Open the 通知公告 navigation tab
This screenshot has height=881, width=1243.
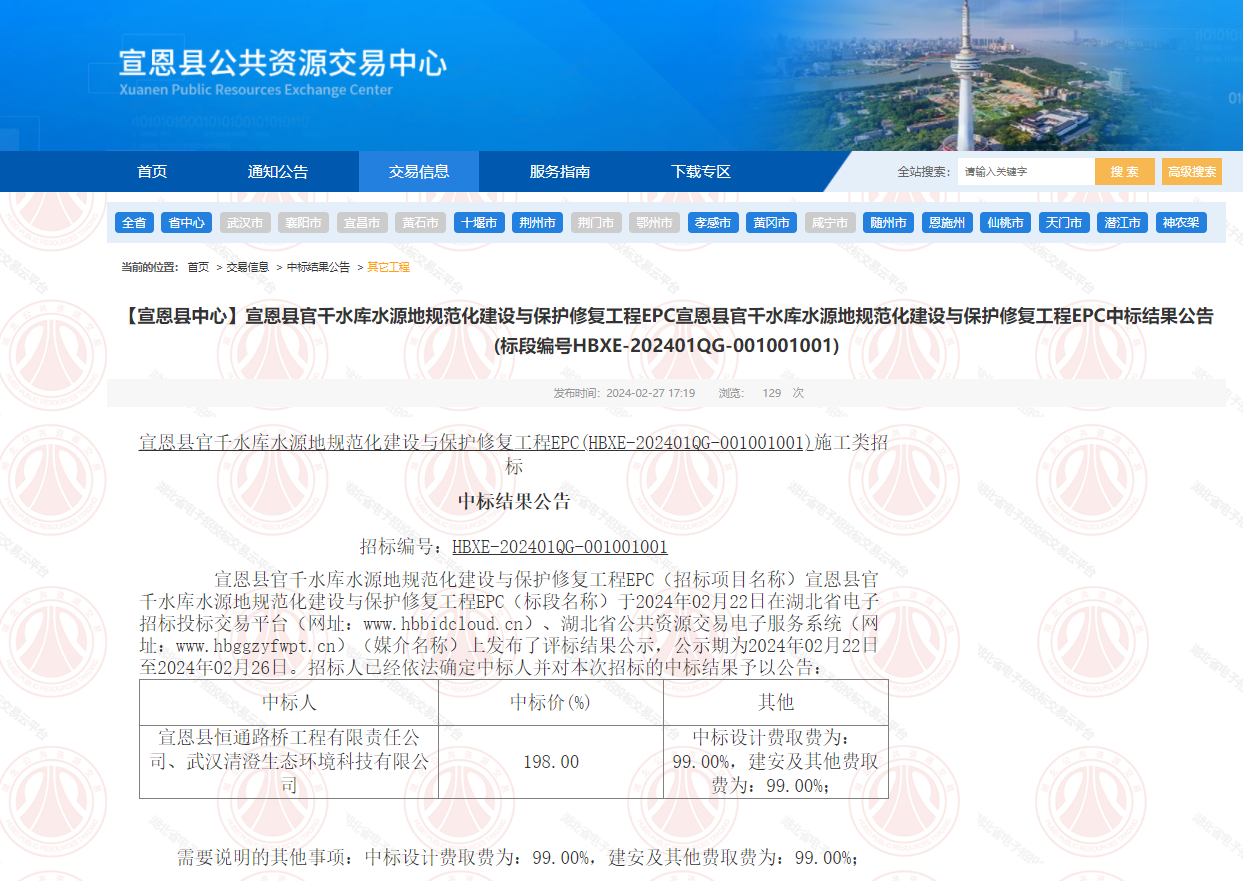tap(278, 171)
